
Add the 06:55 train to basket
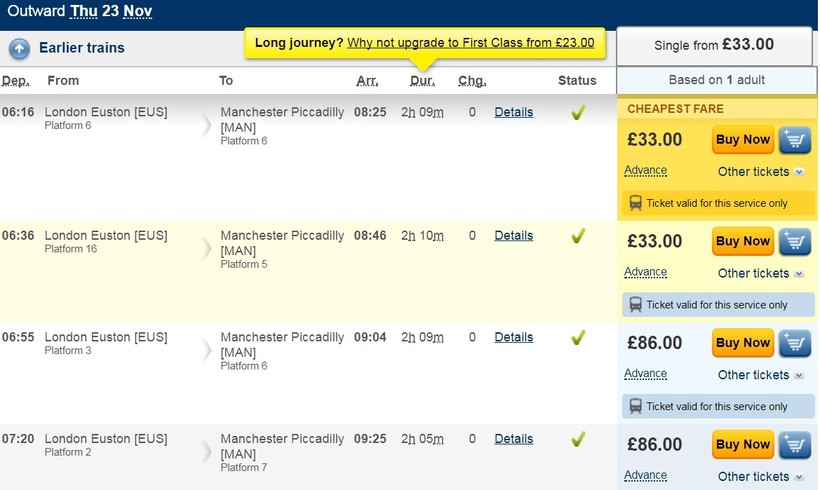coord(795,343)
